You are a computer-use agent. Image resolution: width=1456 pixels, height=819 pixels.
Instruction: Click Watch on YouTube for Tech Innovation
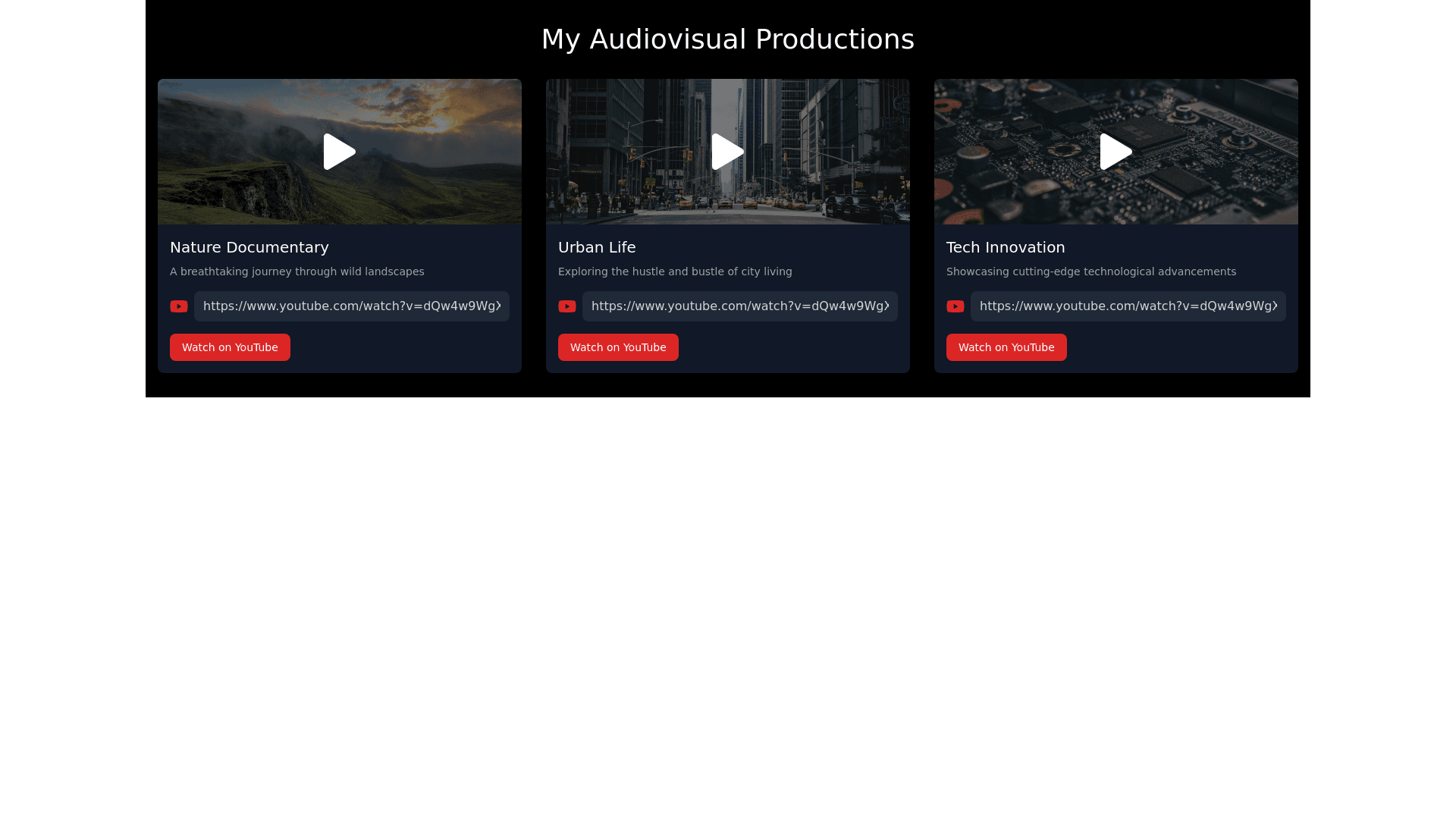[1006, 347]
